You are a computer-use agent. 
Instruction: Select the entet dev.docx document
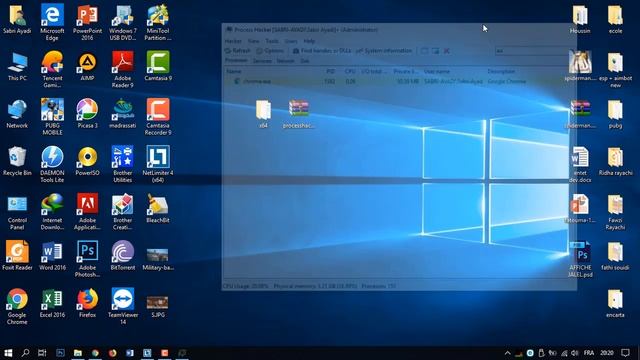point(580,164)
